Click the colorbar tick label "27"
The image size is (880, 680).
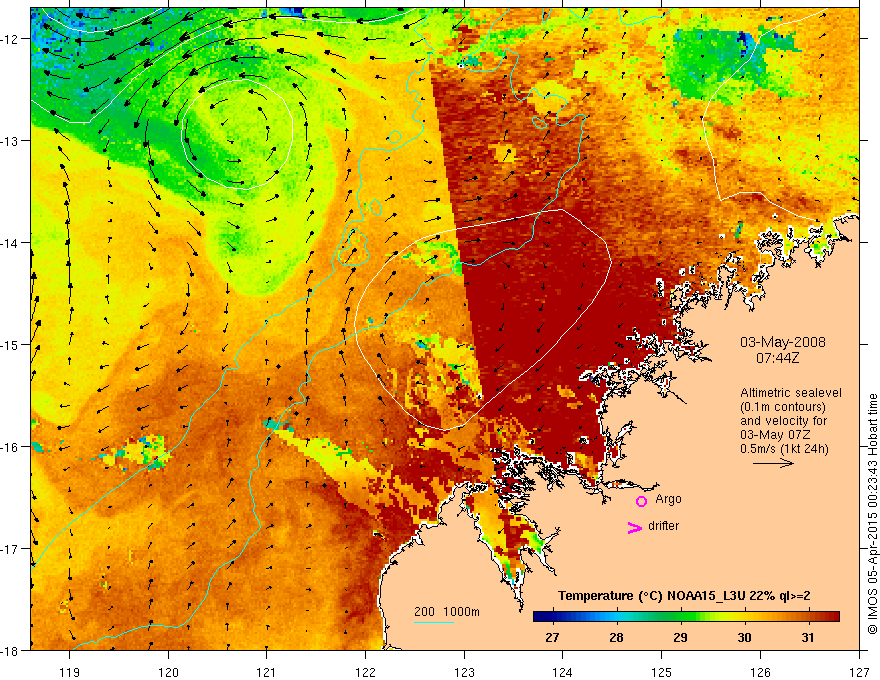click(x=552, y=637)
